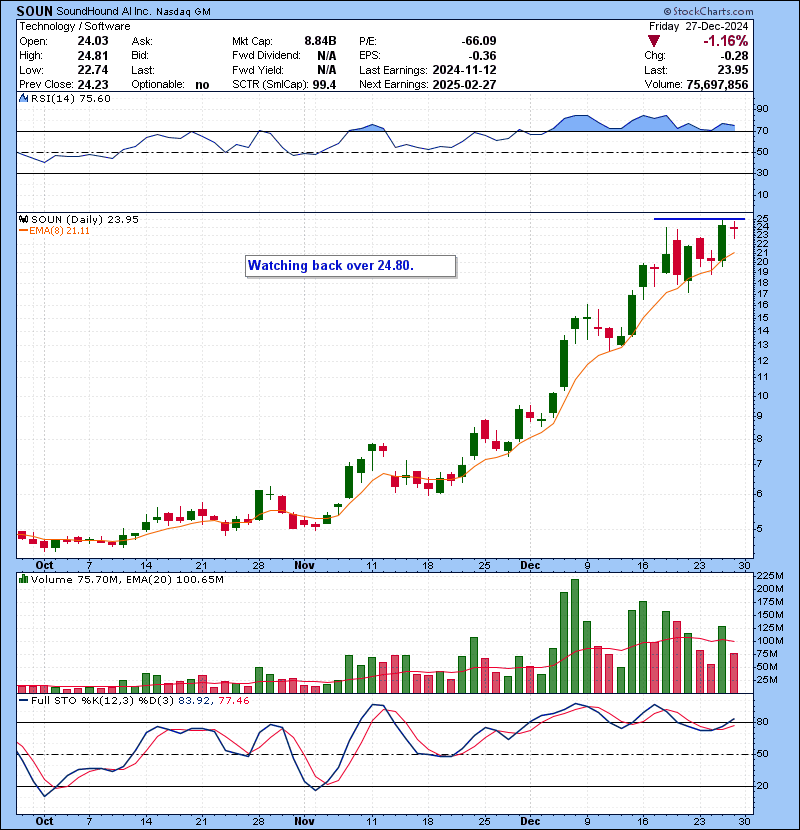Screen dimensions: 800x830
Task: Click the SOUN ticker symbol in the header
Action: [x=35, y=11]
